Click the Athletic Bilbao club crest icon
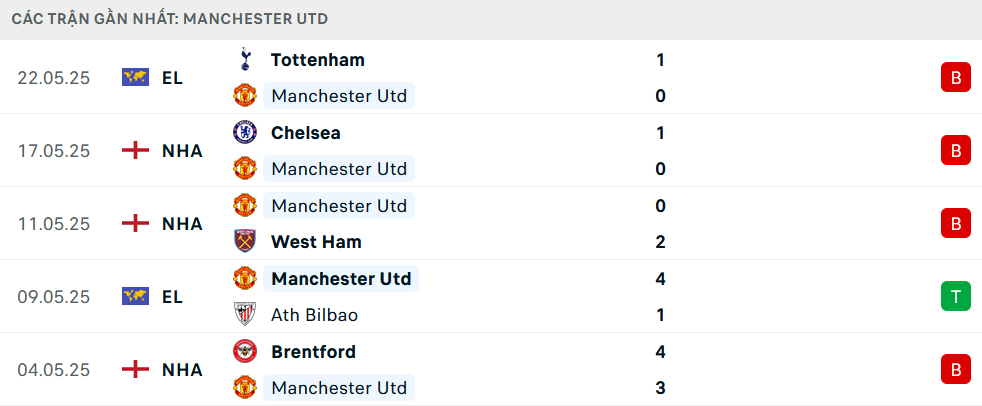 tap(245, 314)
